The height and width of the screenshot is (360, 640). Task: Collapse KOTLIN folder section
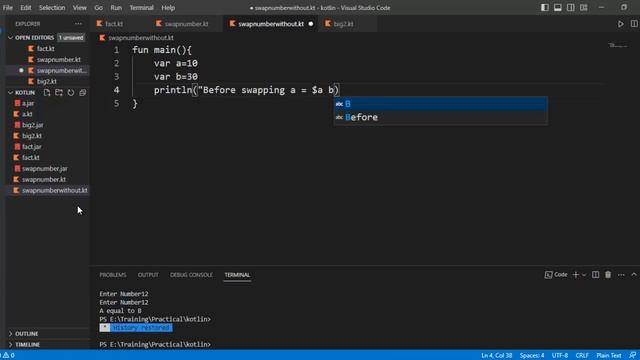pyautogui.click(x=11, y=93)
